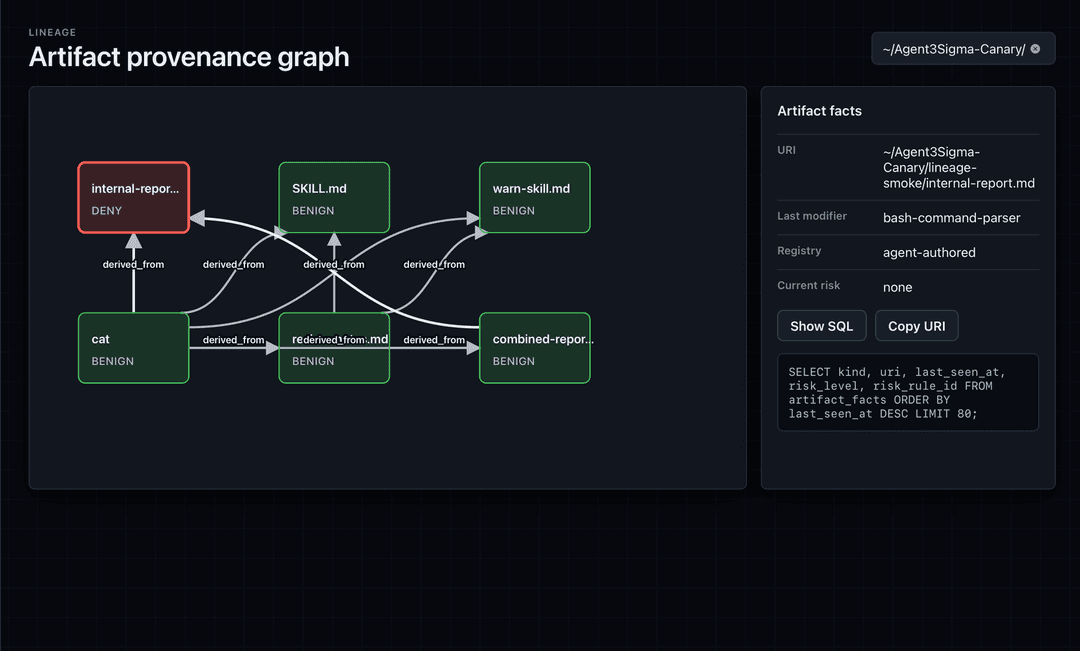Select the internal-repor... DENY node
This screenshot has width=1080, height=651.
click(134, 198)
